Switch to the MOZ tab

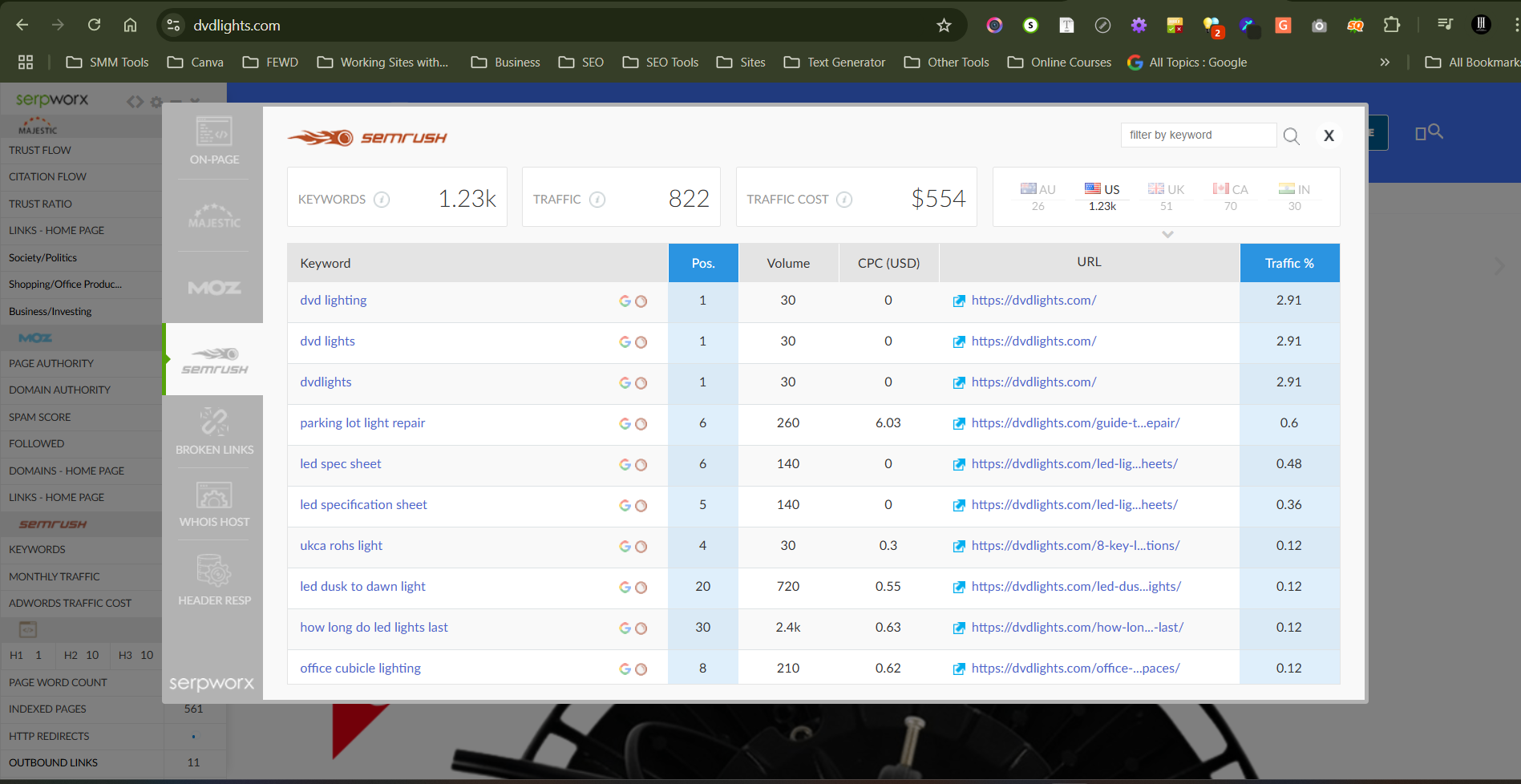pos(214,288)
